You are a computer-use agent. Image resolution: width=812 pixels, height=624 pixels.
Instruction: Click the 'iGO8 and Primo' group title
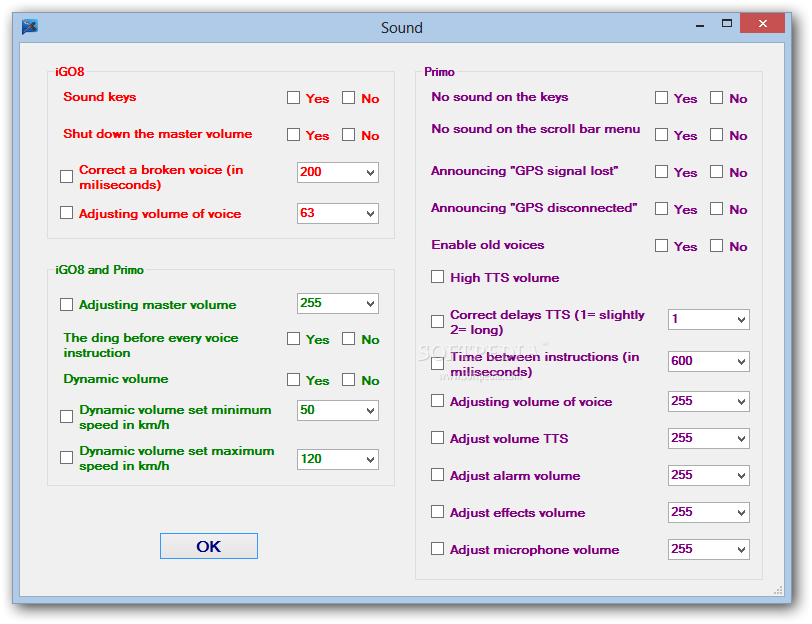tap(99, 270)
